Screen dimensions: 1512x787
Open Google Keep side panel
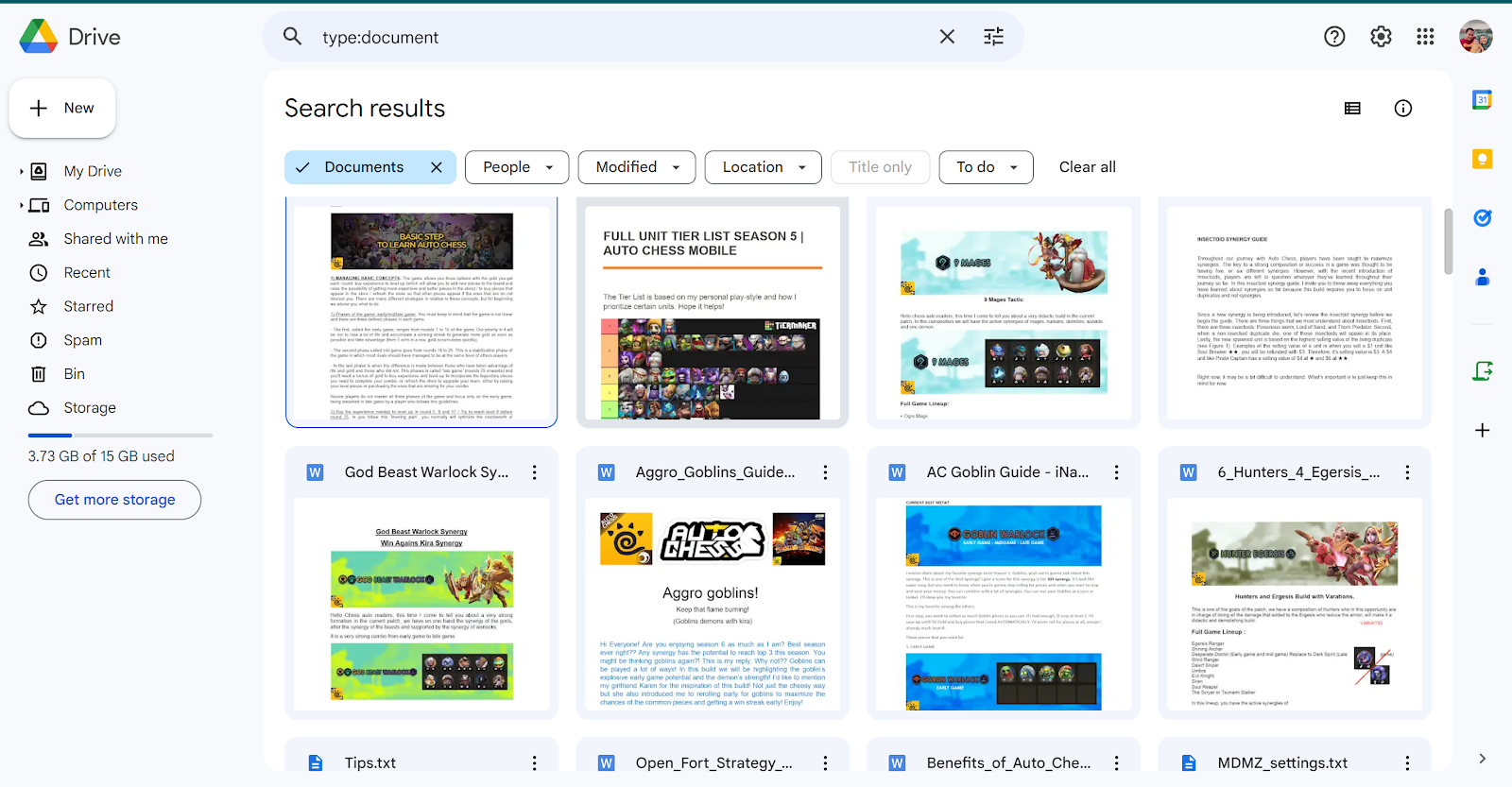point(1482,159)
